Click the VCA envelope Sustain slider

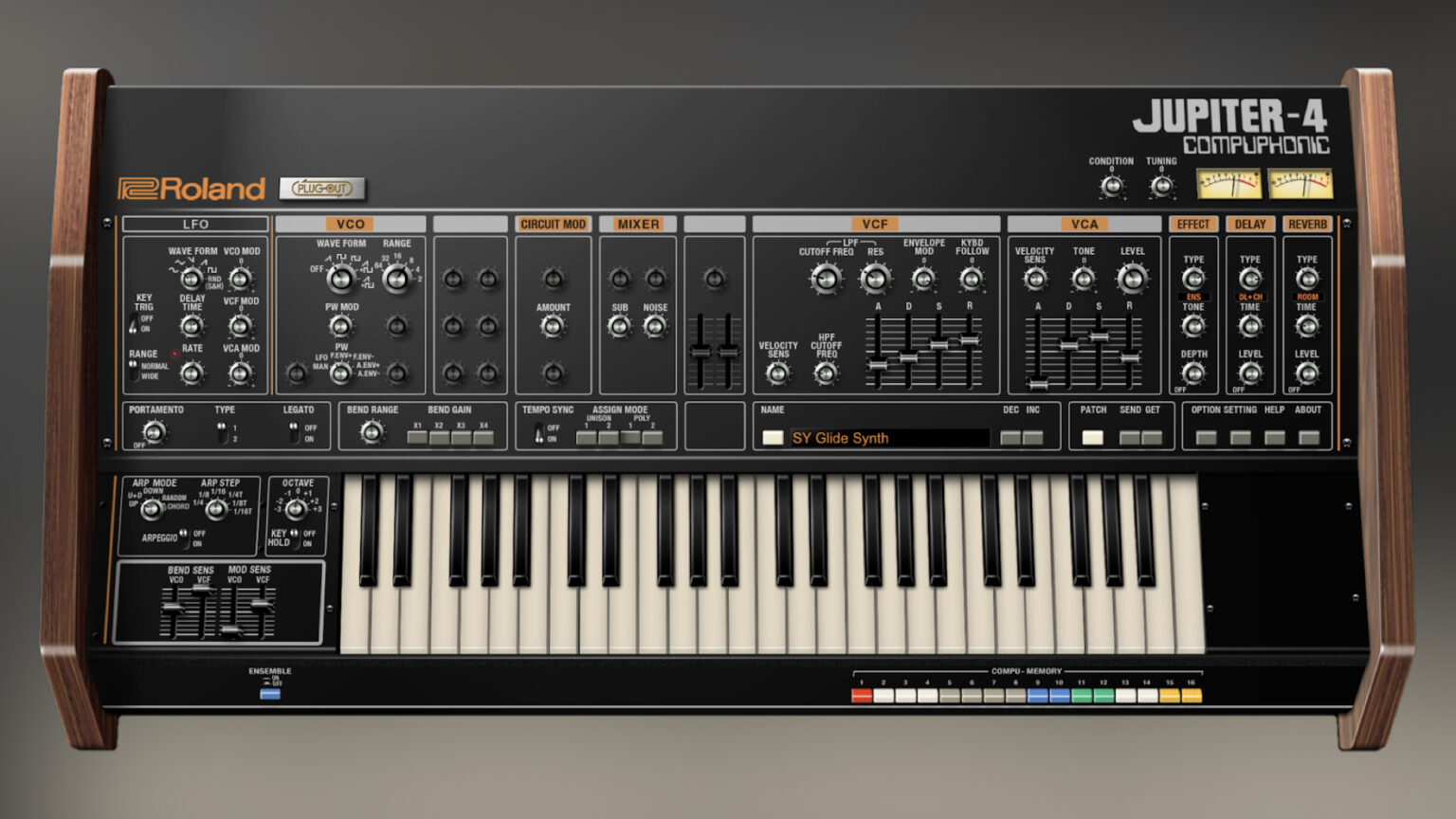1099,337
